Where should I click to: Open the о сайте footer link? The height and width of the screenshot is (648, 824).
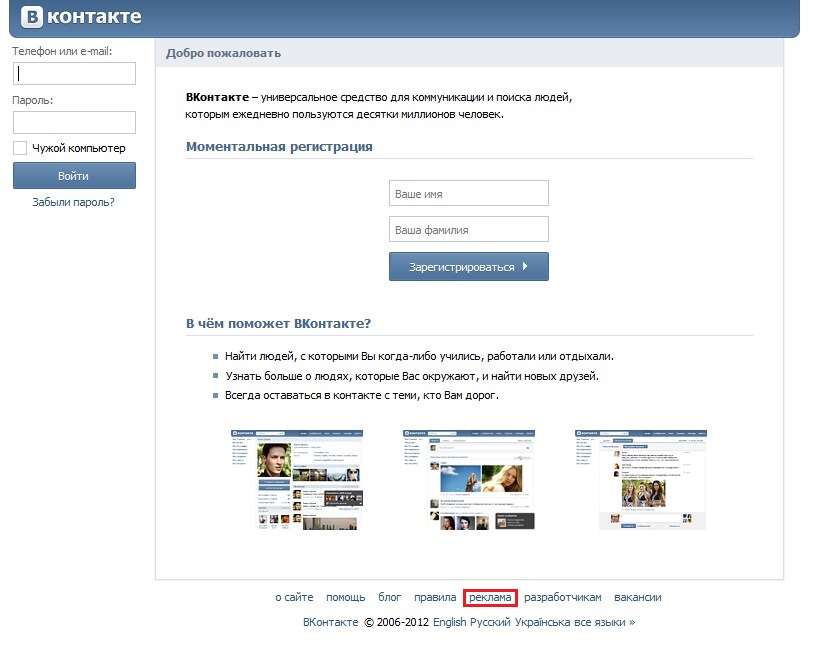point(294,598)
